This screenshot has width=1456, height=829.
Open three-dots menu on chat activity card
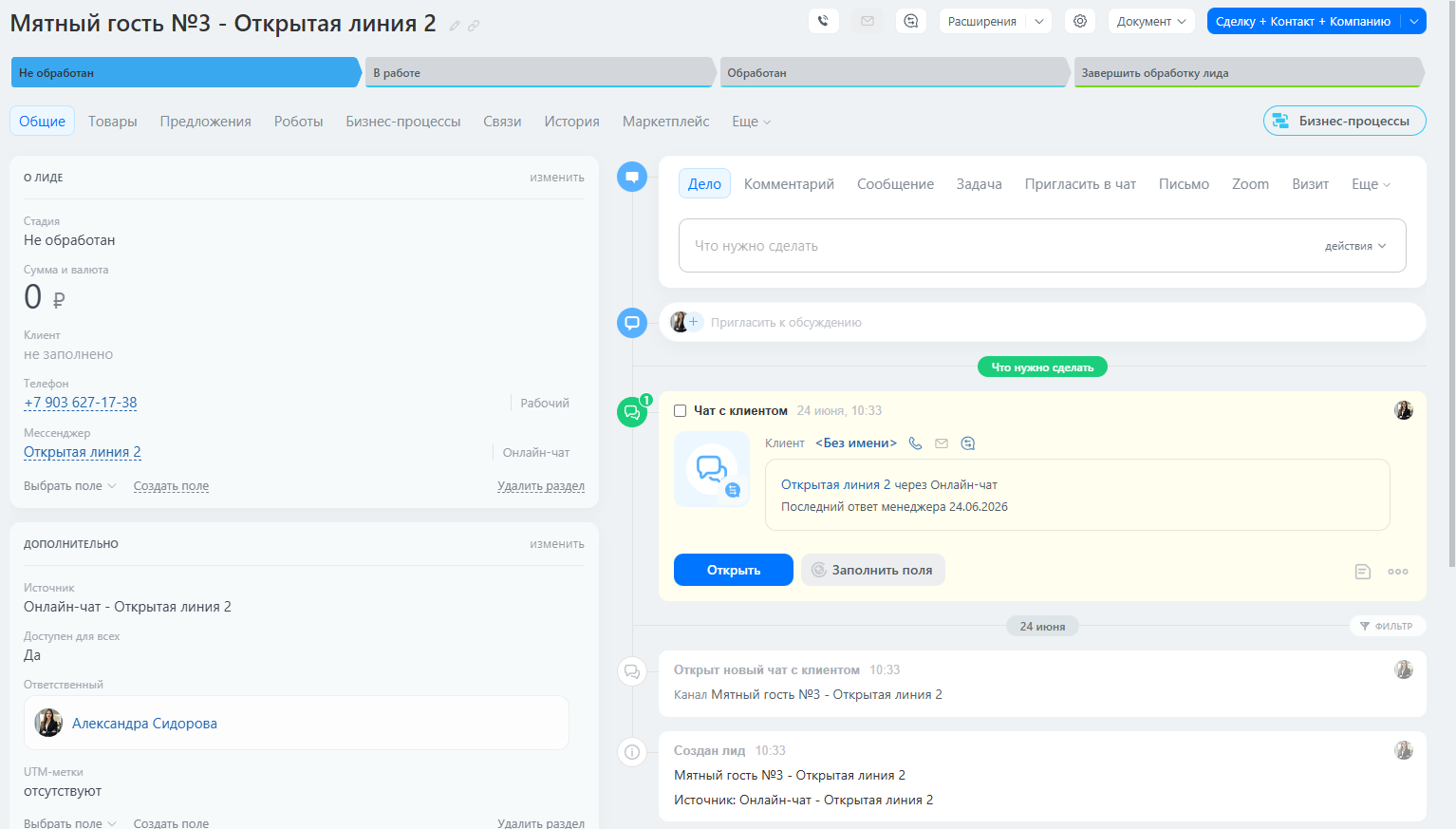pyautogui.click(x=1398, y=572)
